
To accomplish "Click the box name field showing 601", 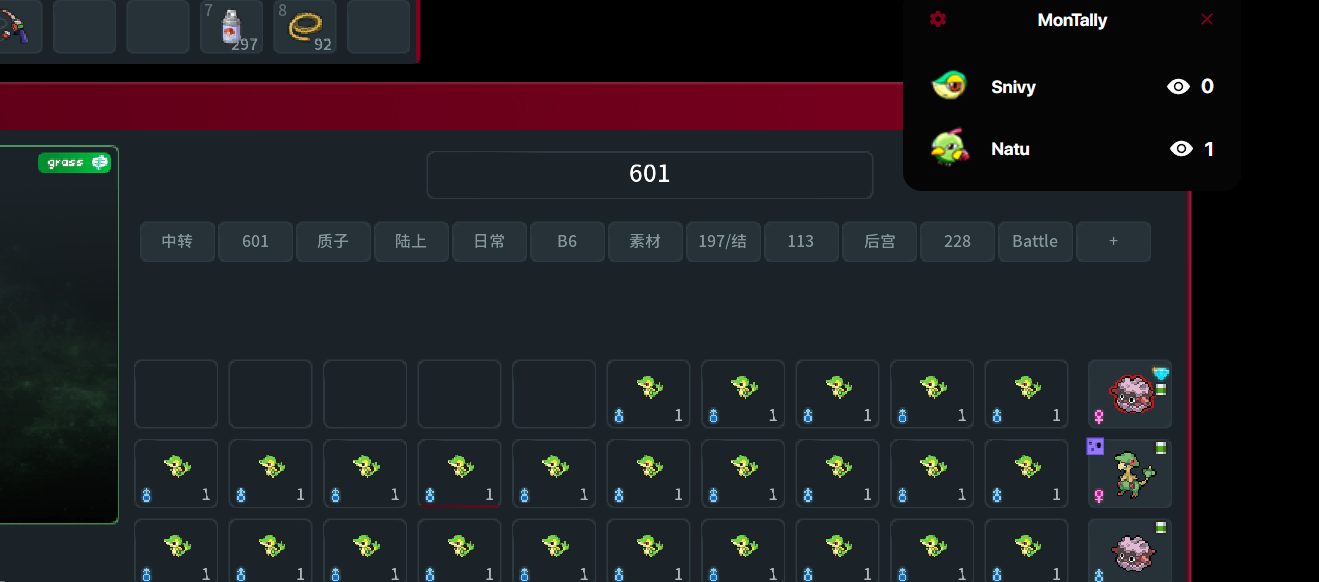I will [650, 175].
